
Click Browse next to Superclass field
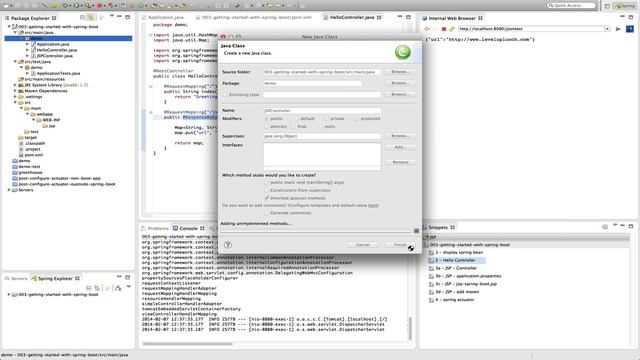point(400,136)
